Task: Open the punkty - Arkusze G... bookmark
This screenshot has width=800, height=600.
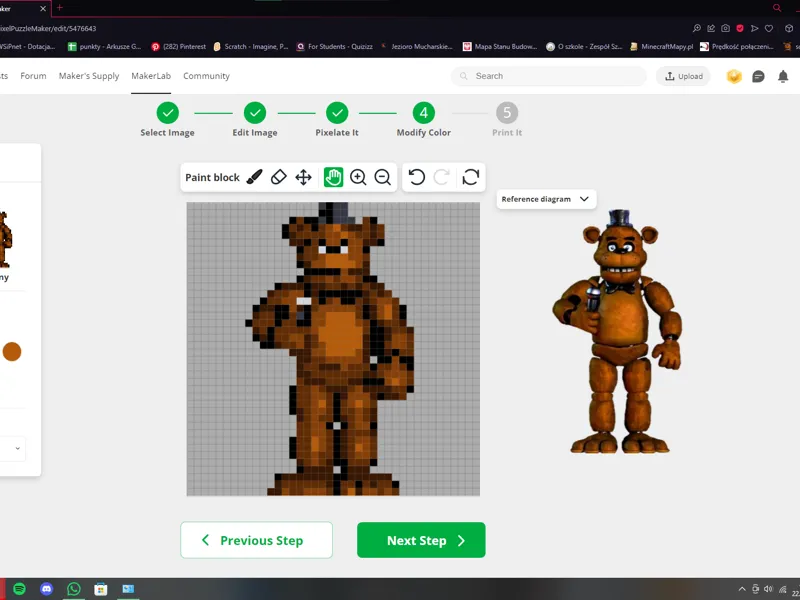Action: (105, 46)
